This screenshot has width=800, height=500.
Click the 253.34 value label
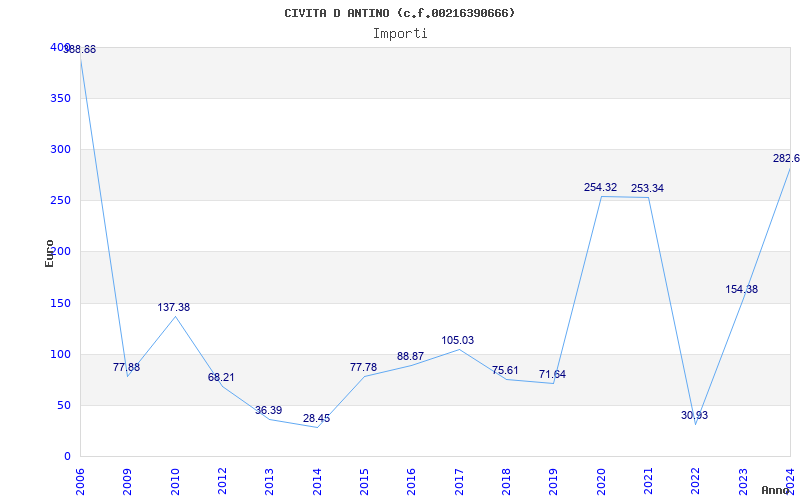[647, 188]
